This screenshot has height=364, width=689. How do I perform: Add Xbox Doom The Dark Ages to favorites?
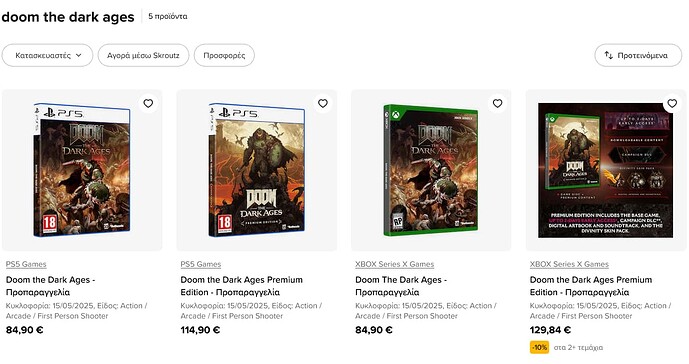coord(497,103)
